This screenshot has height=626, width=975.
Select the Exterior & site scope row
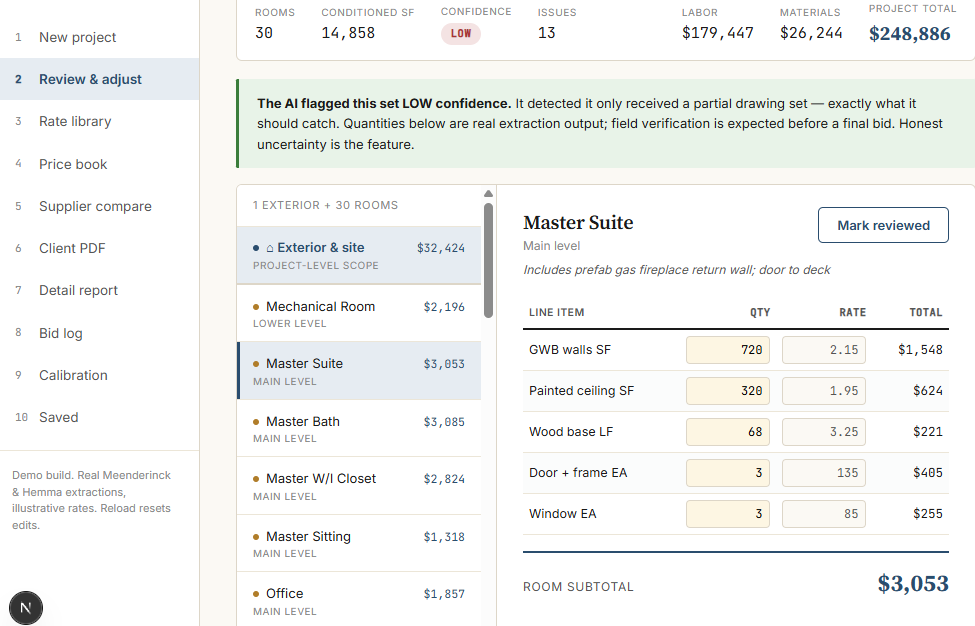point(359,255)
